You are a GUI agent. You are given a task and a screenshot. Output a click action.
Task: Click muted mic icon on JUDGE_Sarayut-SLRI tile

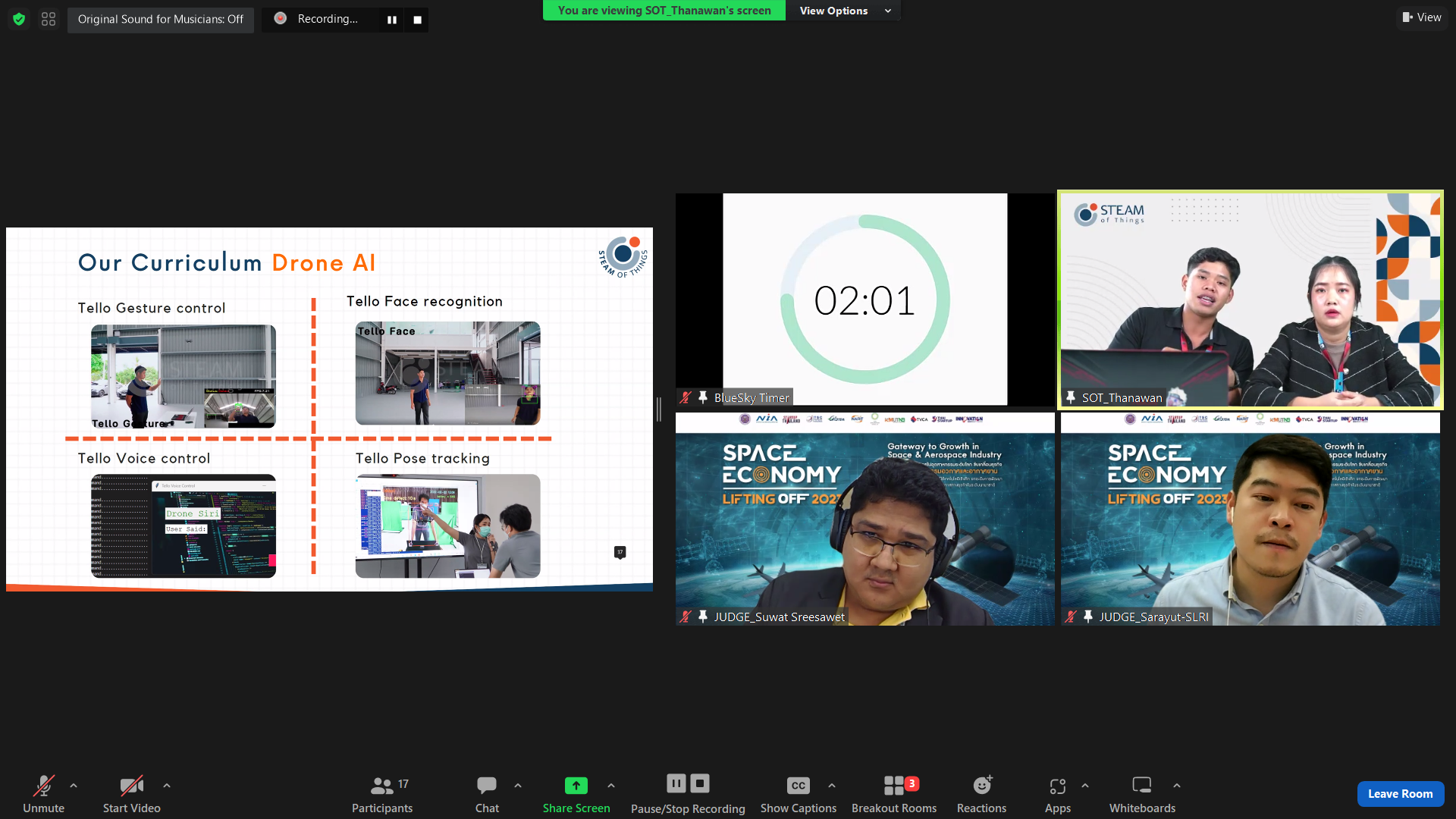coord(1071,617)
